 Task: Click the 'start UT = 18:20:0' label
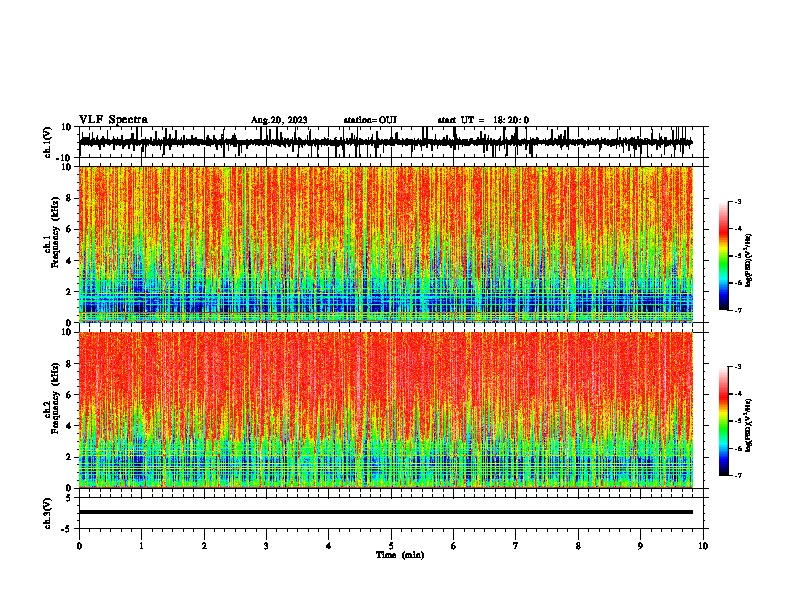coord(483,120)
